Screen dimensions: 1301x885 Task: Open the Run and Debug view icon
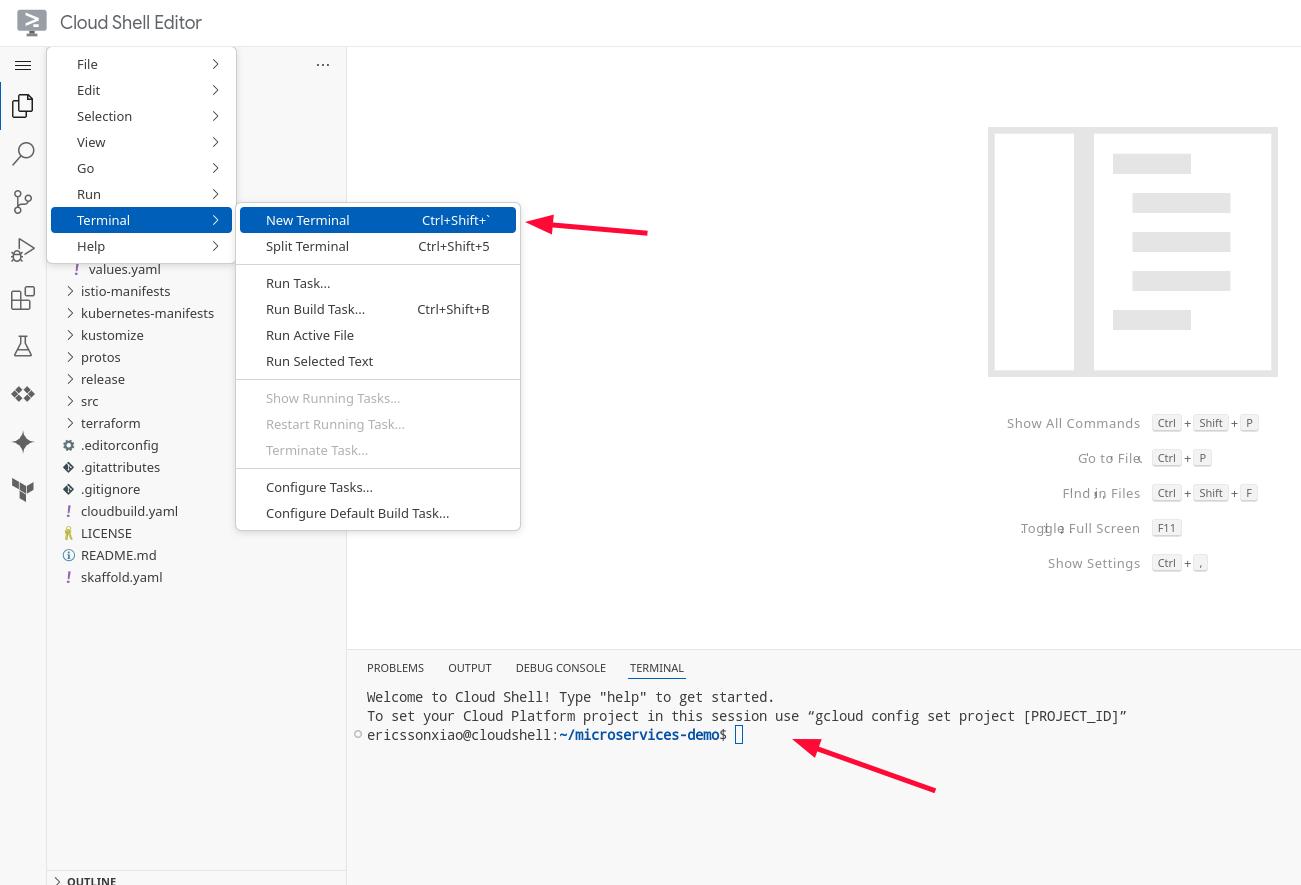pos(22,249)
